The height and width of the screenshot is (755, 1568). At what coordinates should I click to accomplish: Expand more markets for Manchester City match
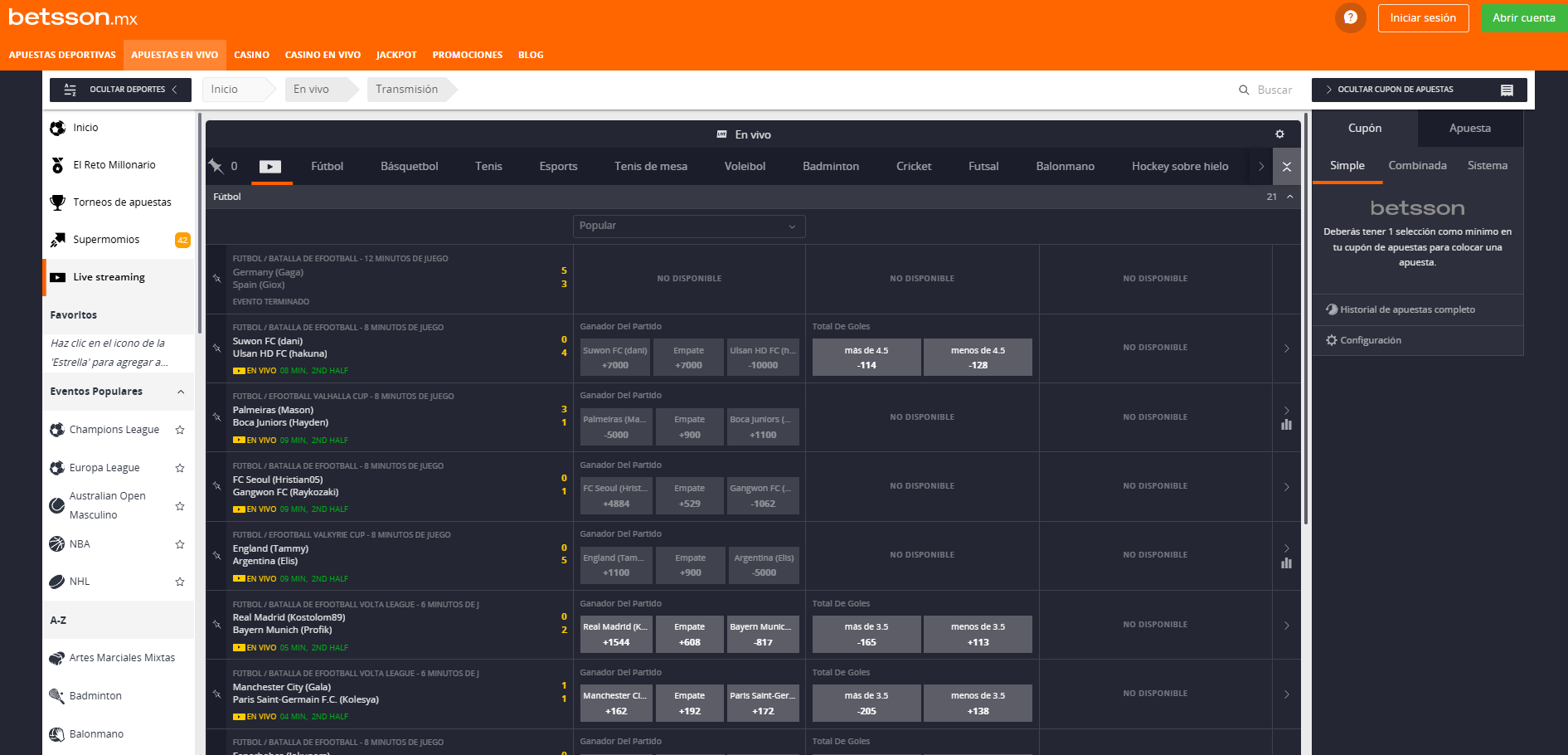(x=1286, y=694)
